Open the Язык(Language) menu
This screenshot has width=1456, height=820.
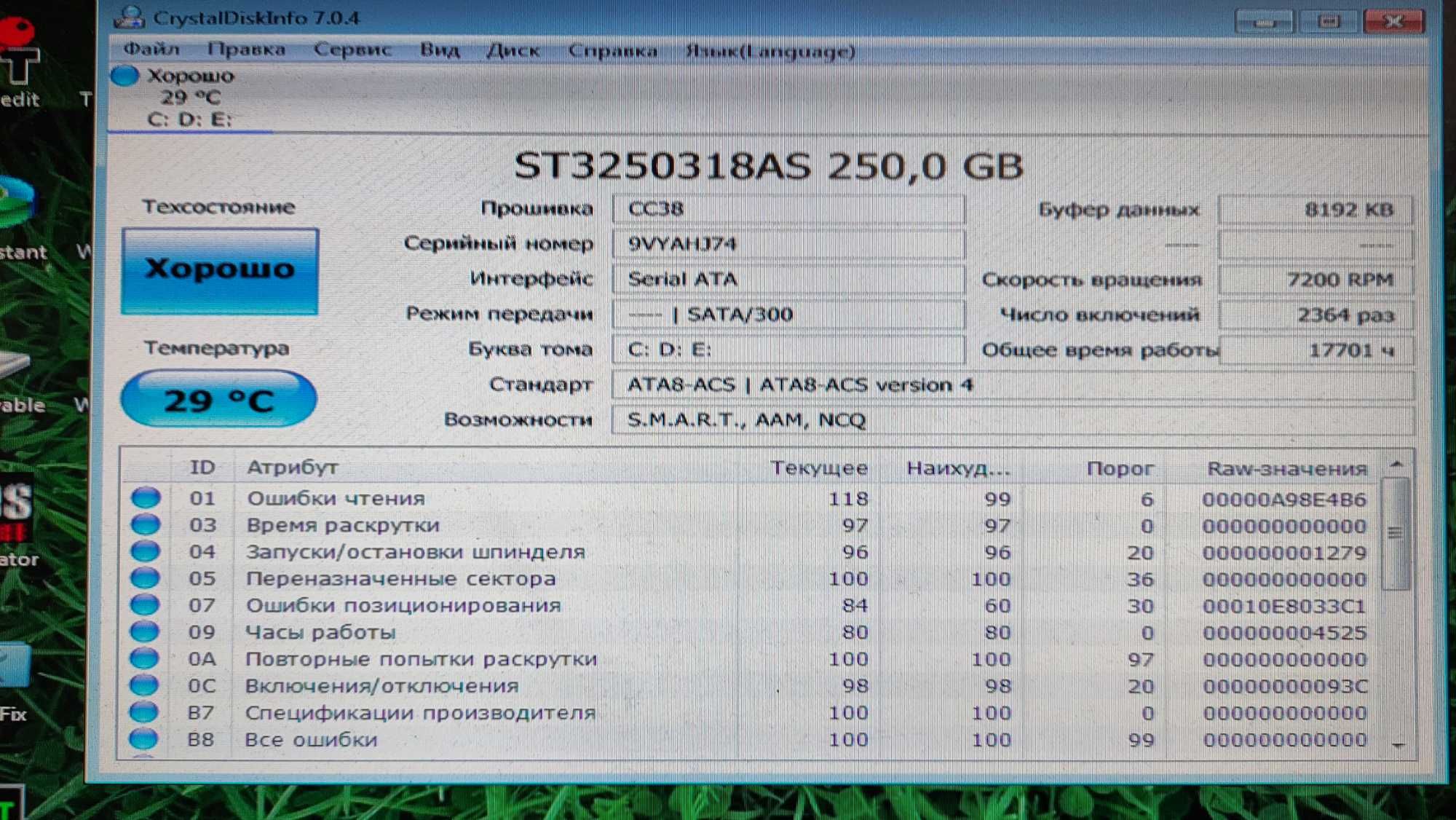[770, 52]
